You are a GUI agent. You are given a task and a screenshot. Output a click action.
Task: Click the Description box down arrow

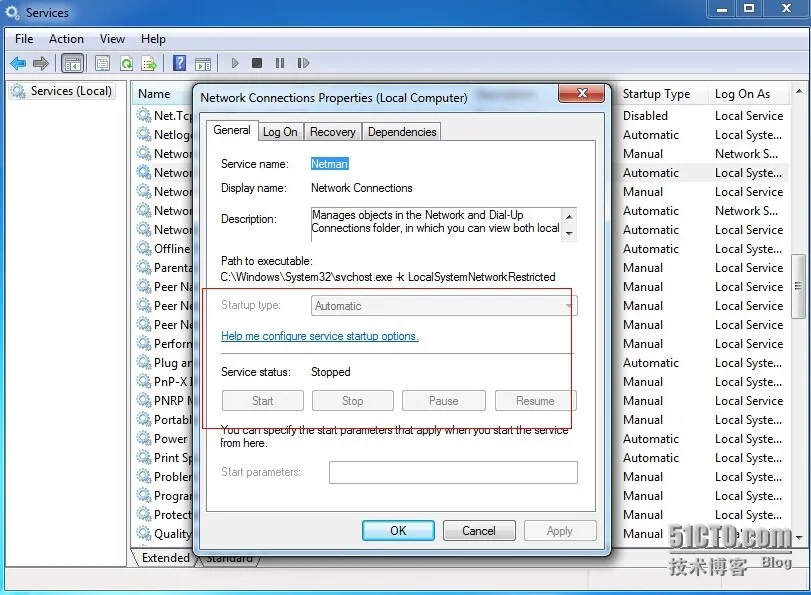click(569, 233)
